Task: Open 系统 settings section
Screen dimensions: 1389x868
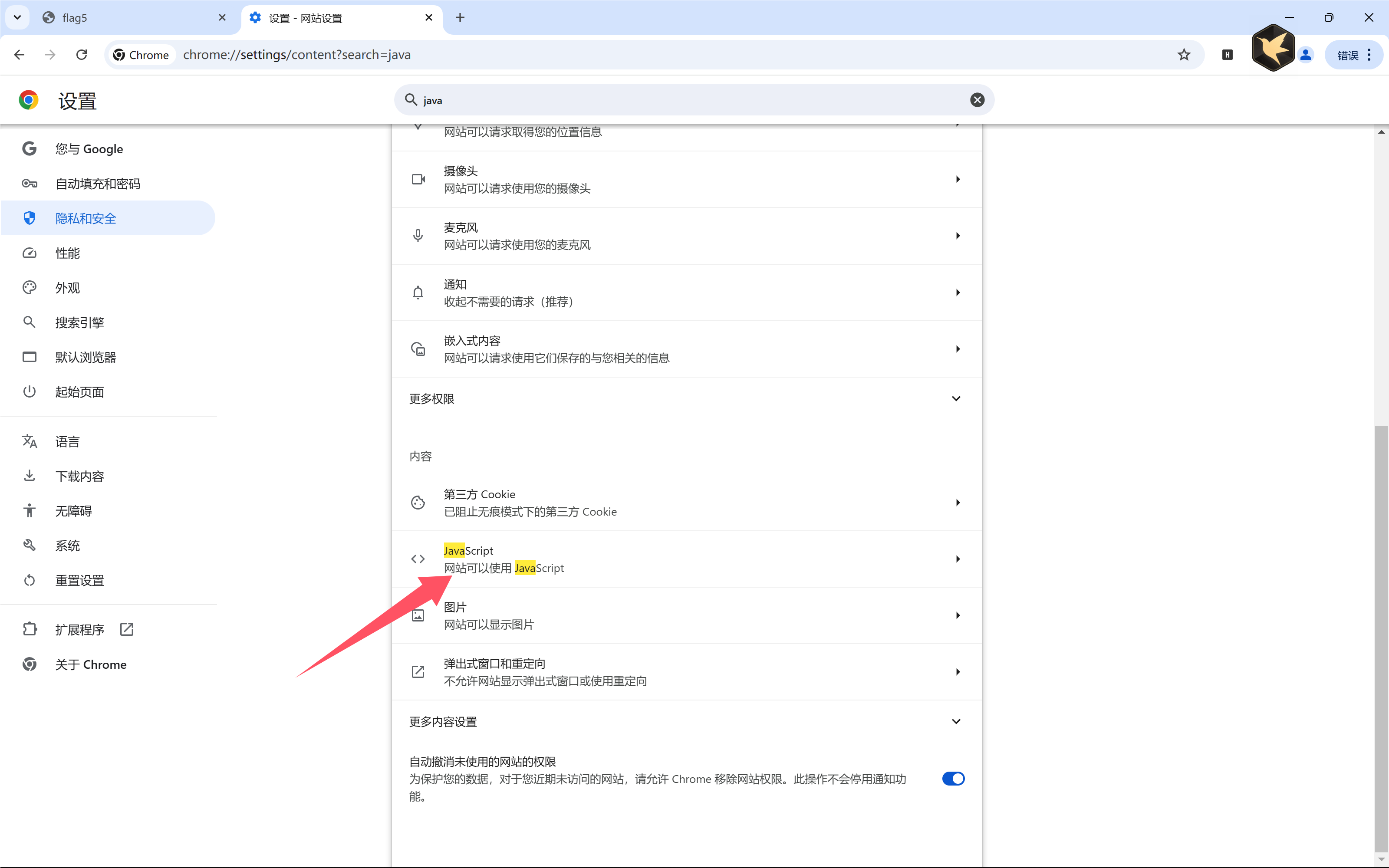Action: click(108, 546)
